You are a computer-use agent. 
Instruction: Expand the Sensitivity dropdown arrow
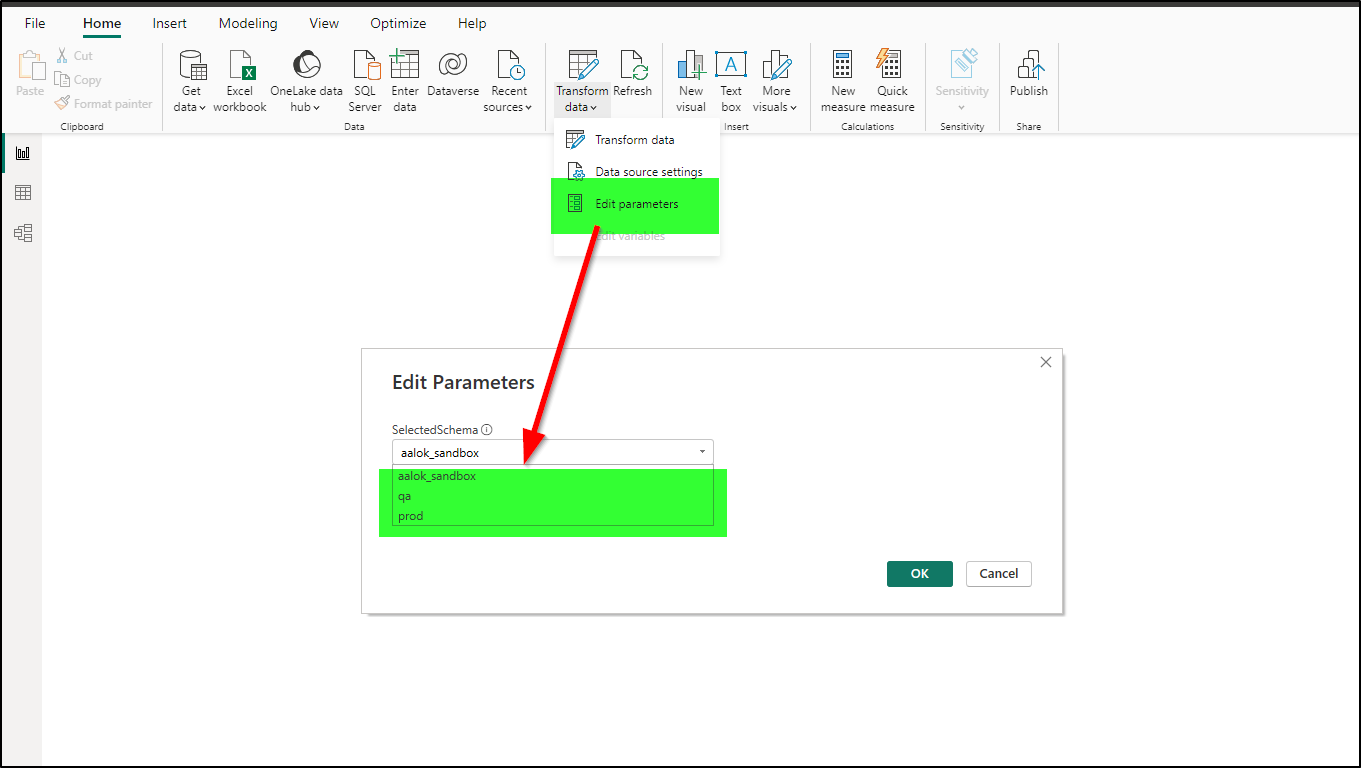click(962, 107)
